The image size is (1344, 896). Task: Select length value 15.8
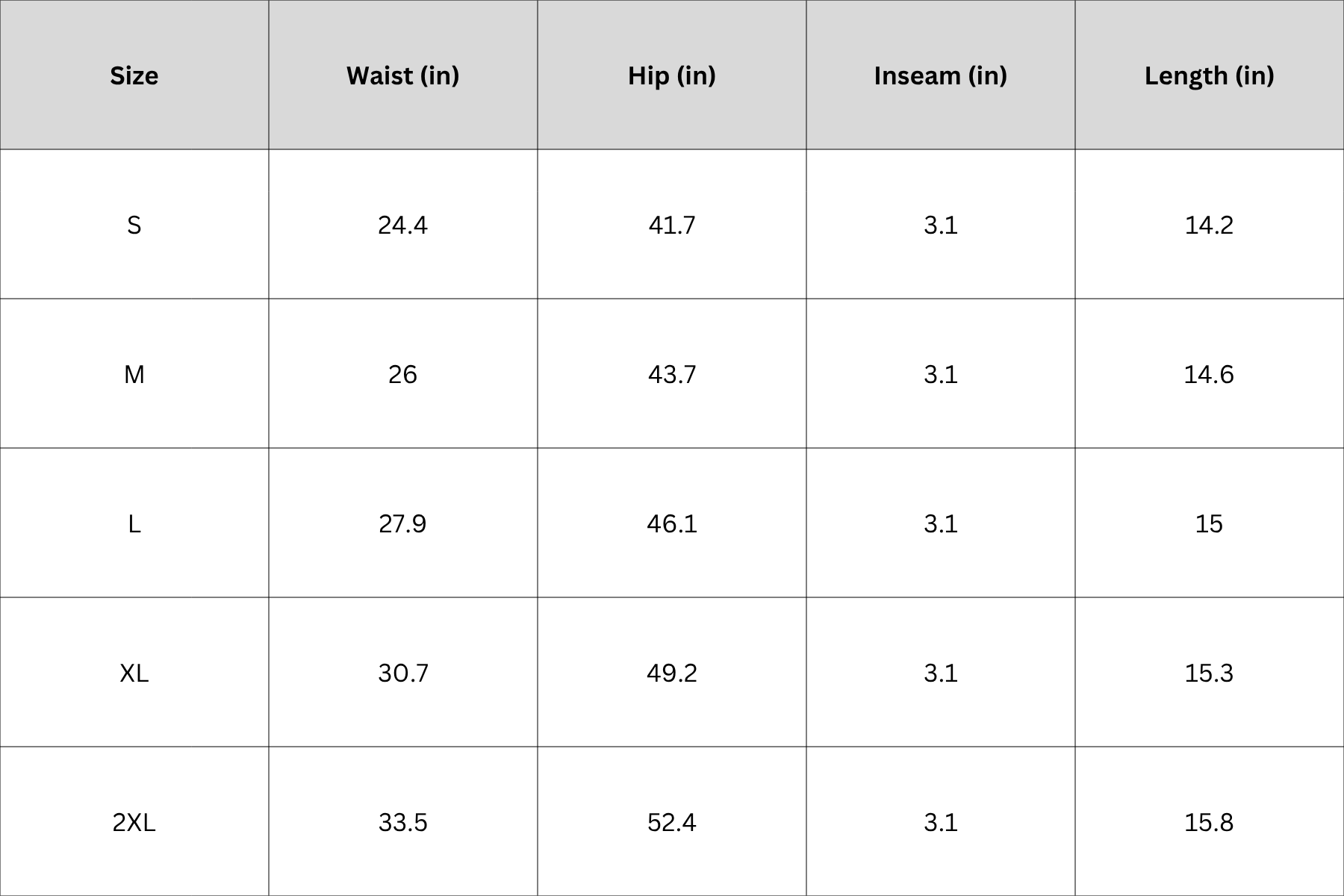(x=1210, y=821)
